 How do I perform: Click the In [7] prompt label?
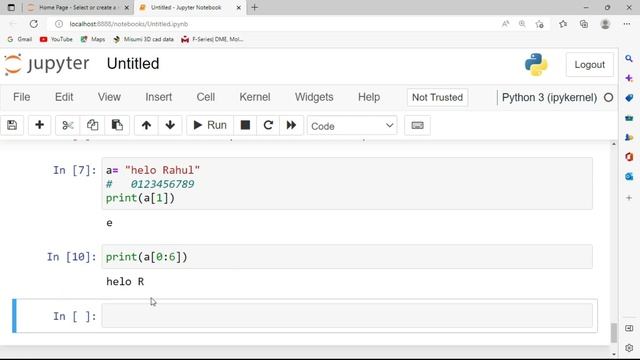coord(75,170)
